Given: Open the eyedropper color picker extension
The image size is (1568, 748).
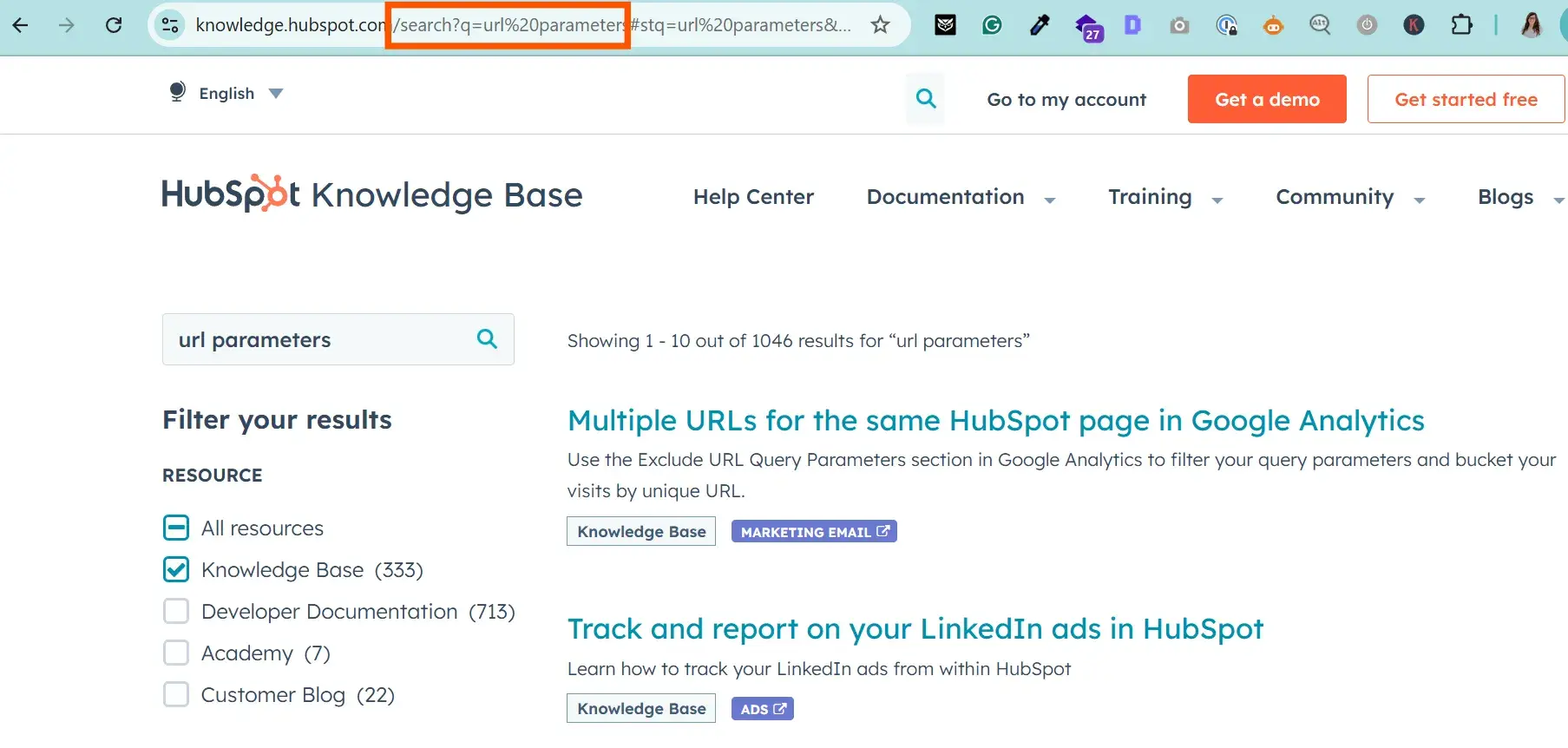Looking at the screenshot, I should [1039, 25].
